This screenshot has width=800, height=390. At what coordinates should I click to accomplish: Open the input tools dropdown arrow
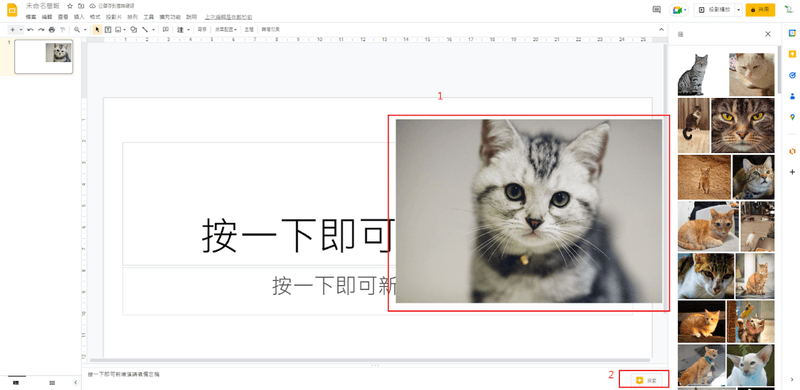pyautogui.click(x=188, y=30)
